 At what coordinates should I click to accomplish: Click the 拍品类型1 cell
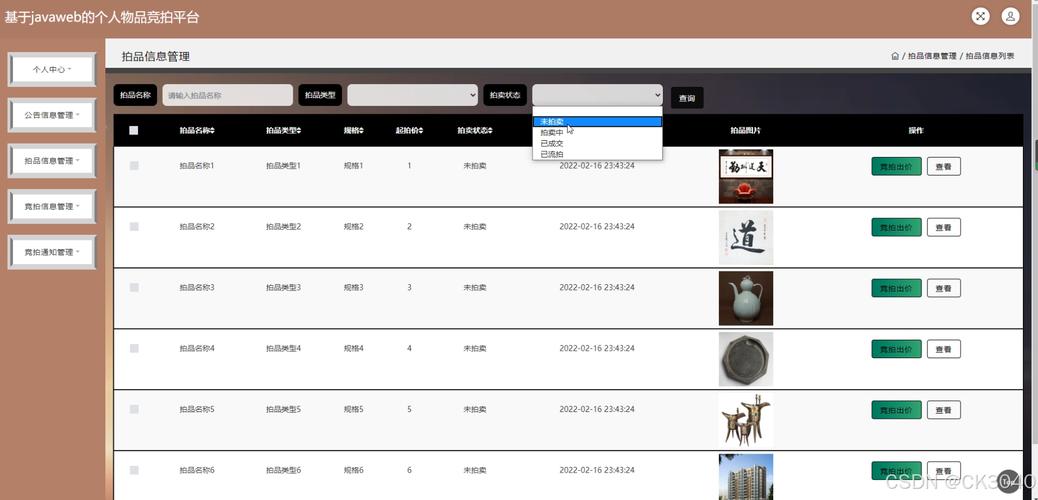[283, 166]
